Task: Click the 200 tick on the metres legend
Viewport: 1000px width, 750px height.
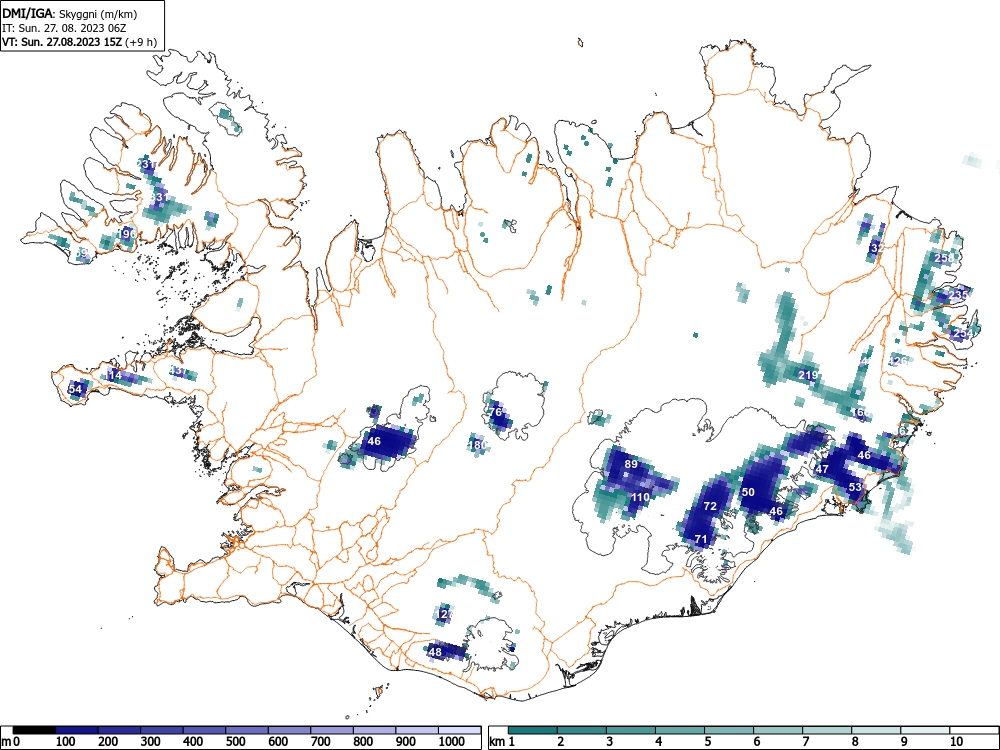Action: (108, 742)
